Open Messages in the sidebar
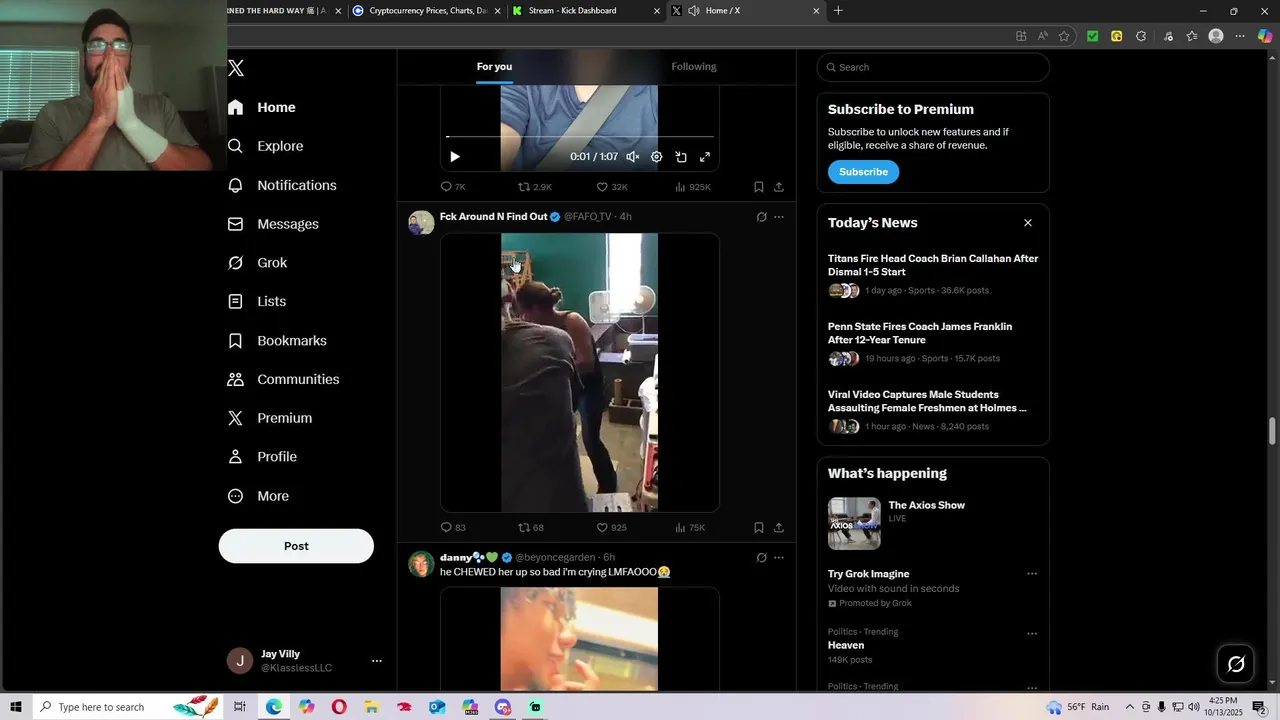 (x=273, y=224)
